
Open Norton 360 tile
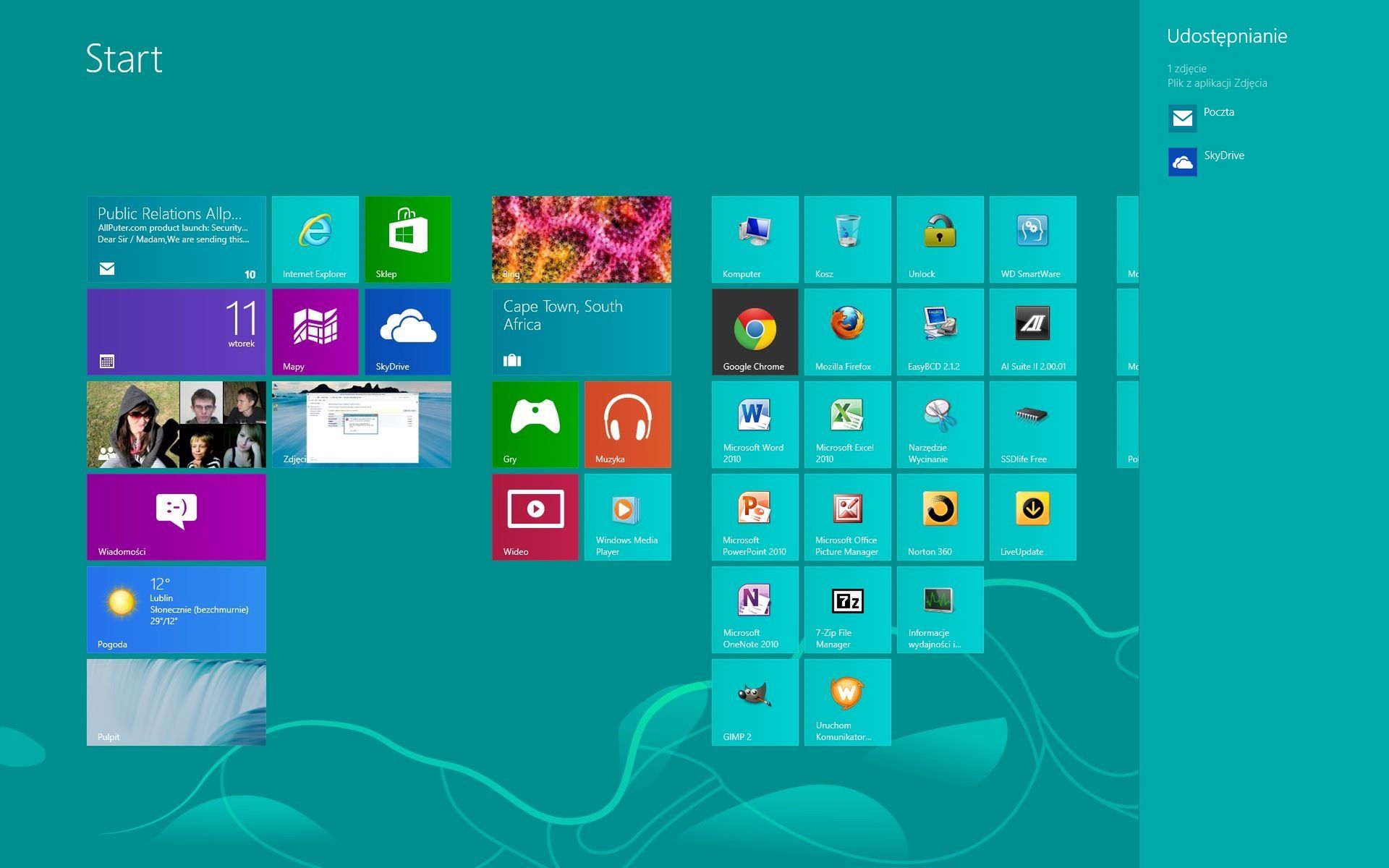tap(940, 517)
